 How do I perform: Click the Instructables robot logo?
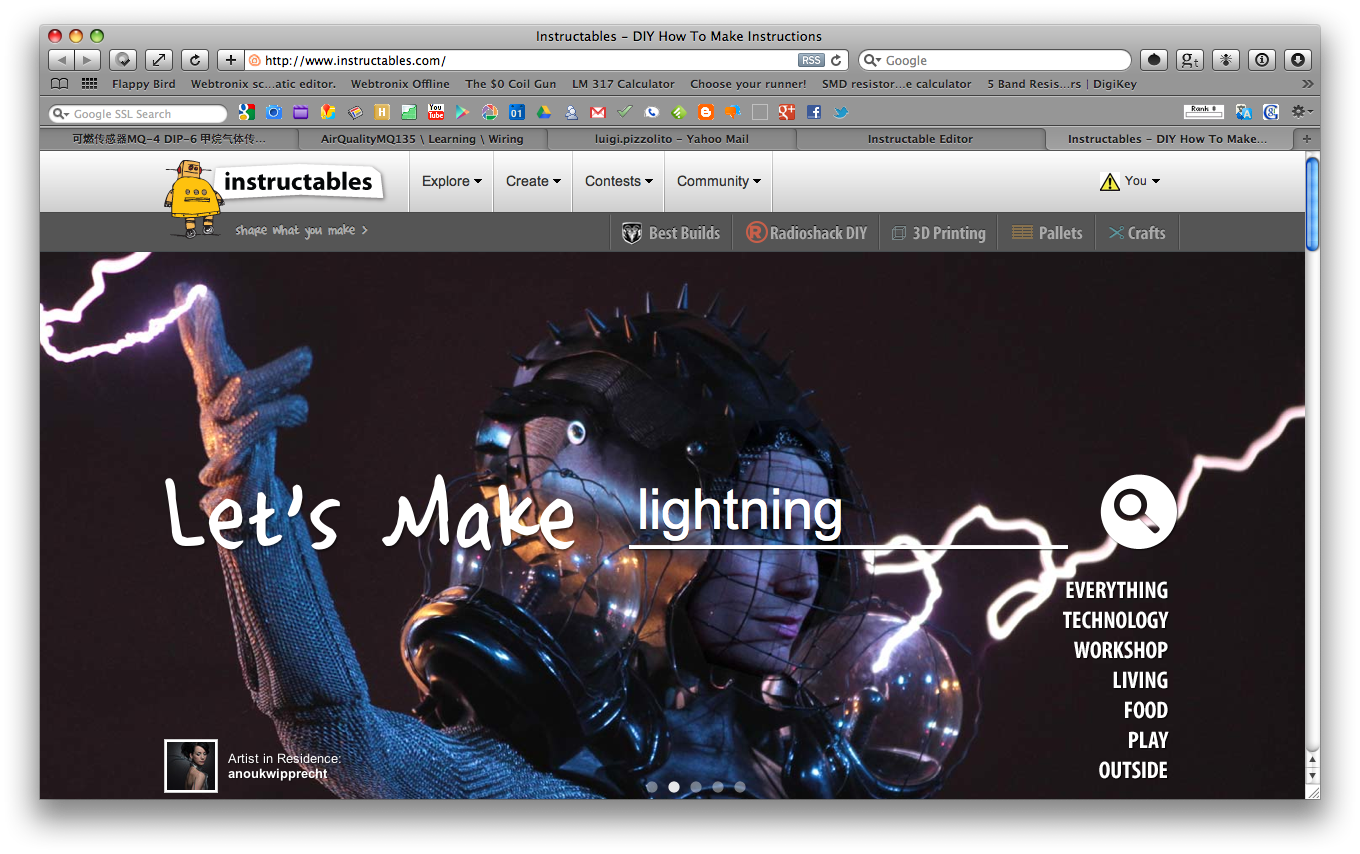(x=196, y=198)
